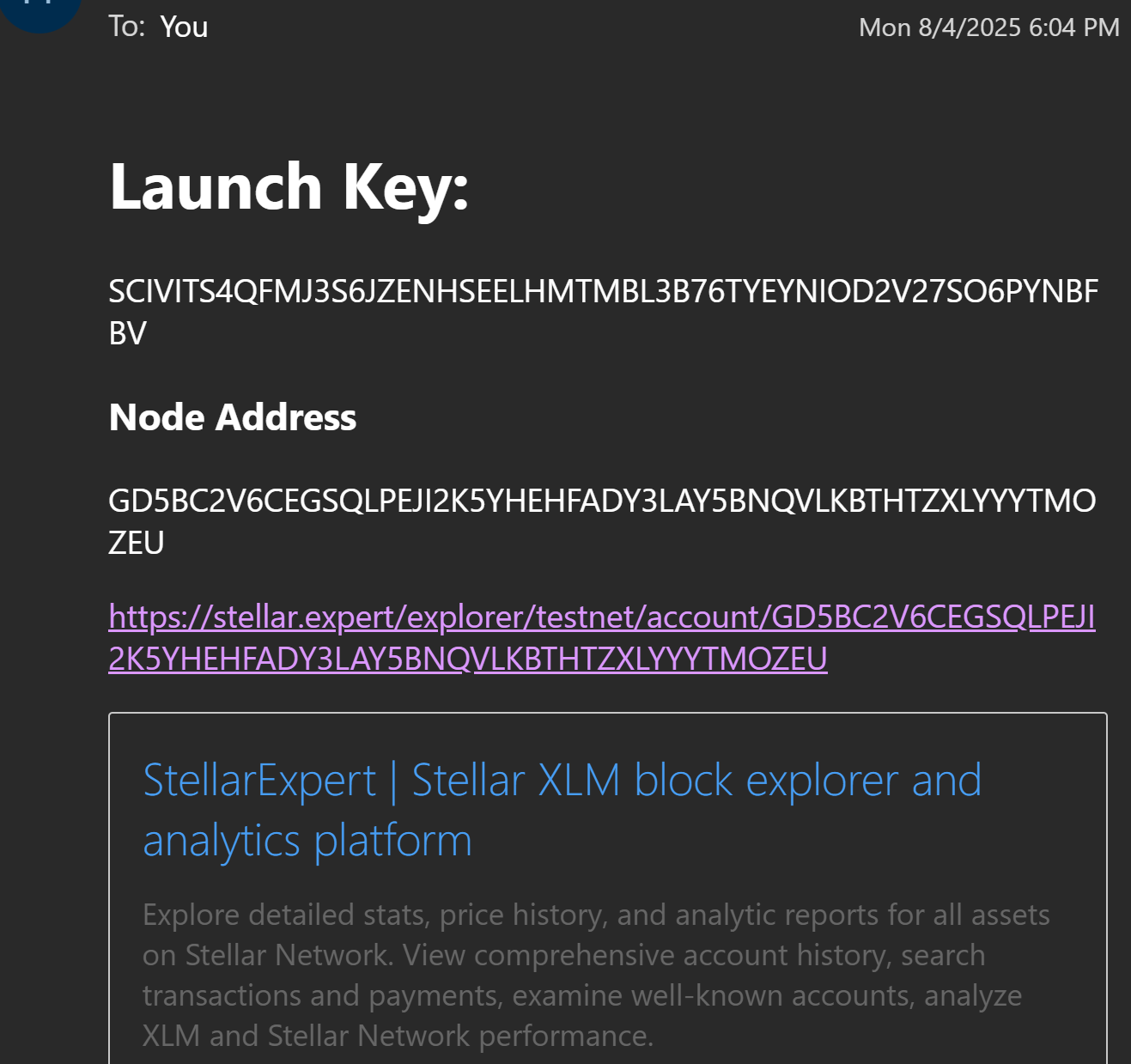Click node address line starting GD5BC2V6
Screen dimensions: 1131x1064
601,501
